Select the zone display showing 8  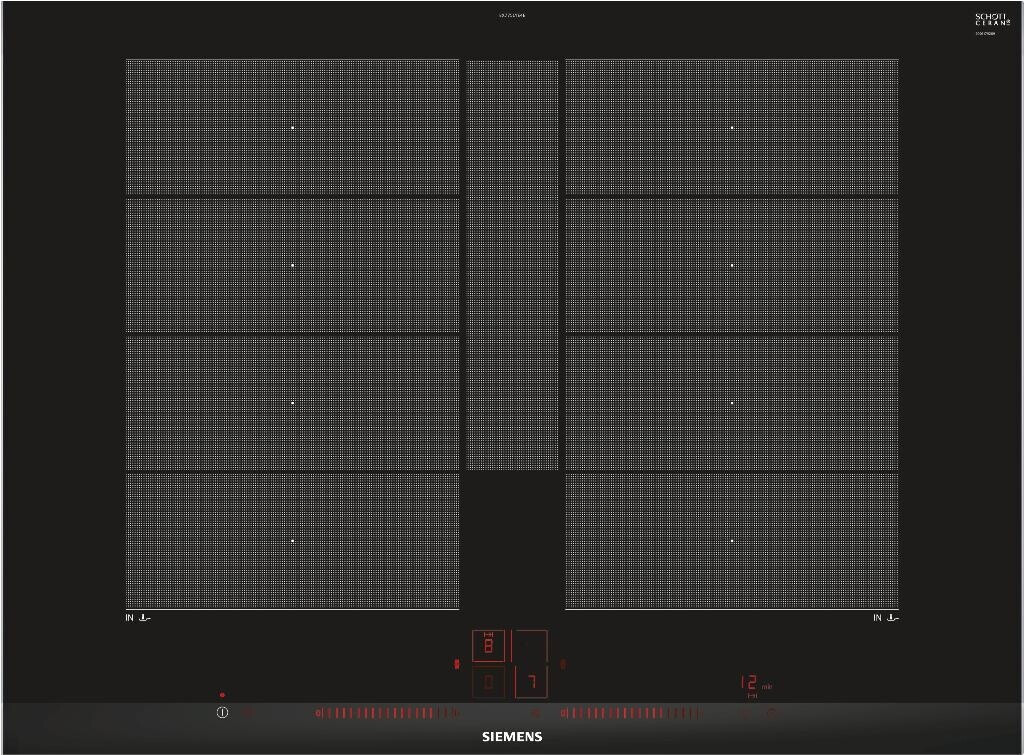pos(489,646)
